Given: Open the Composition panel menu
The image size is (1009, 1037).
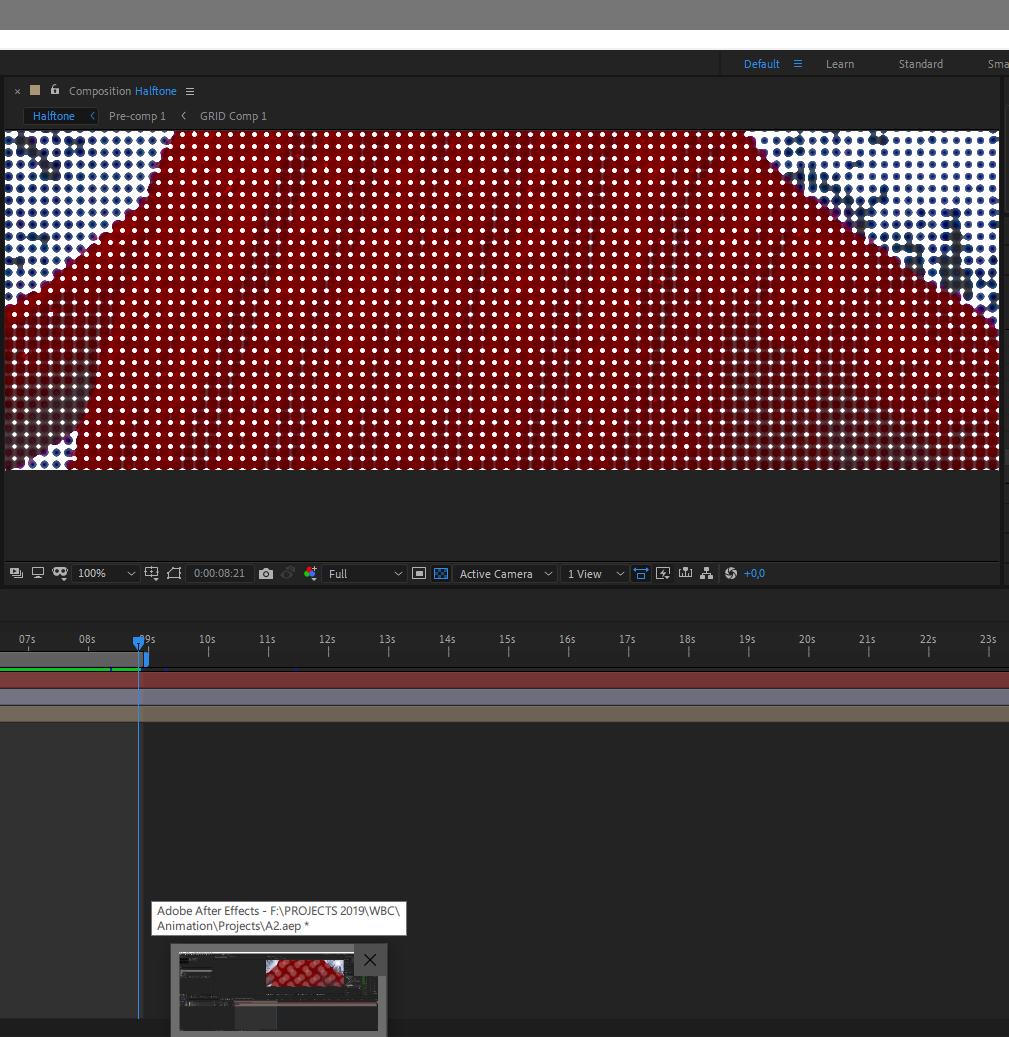Looking at the screenshot, I should coord(191,91).
